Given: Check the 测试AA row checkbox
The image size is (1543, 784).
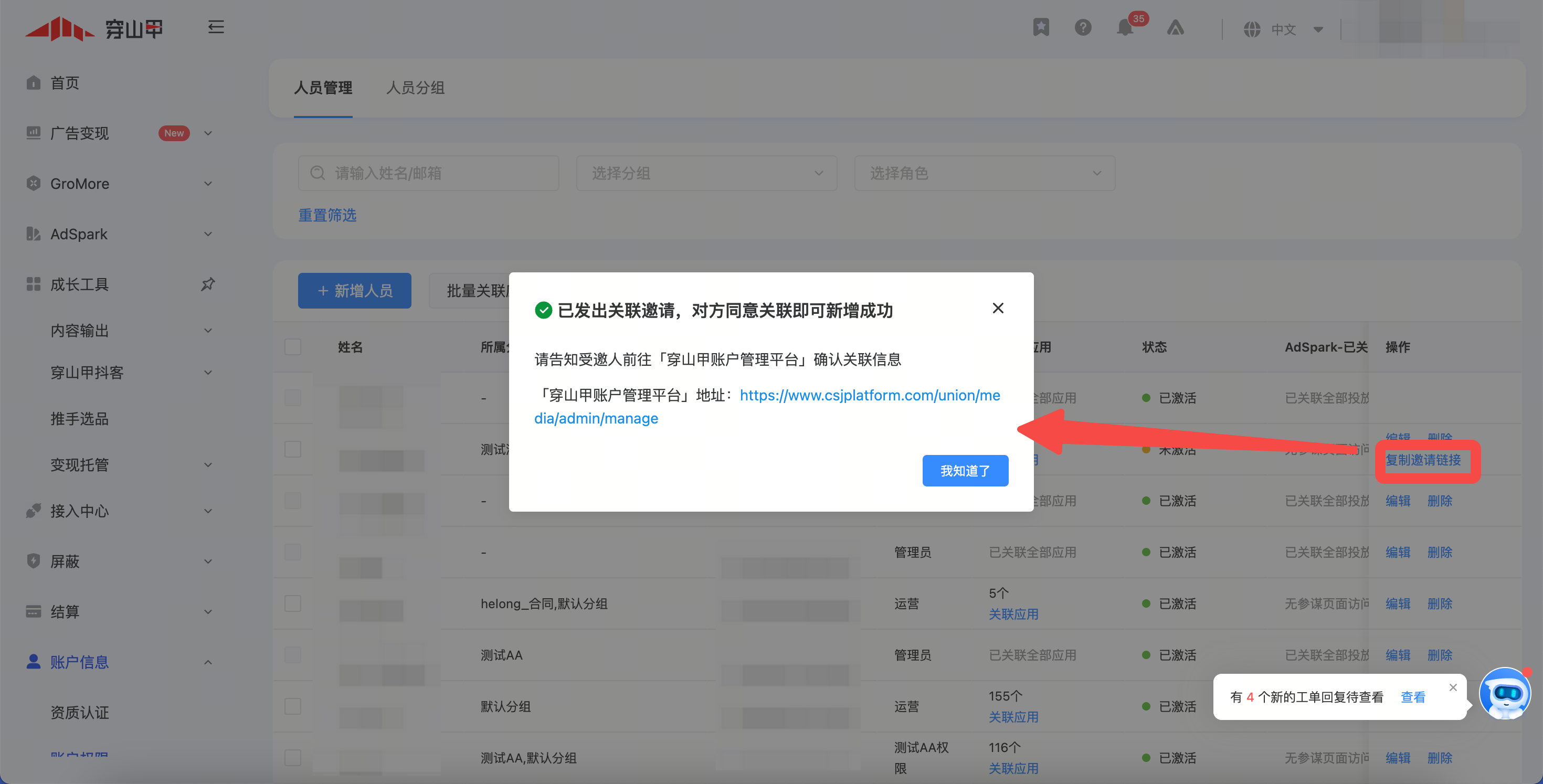Looking at the screenshot, I should point(293,654).
